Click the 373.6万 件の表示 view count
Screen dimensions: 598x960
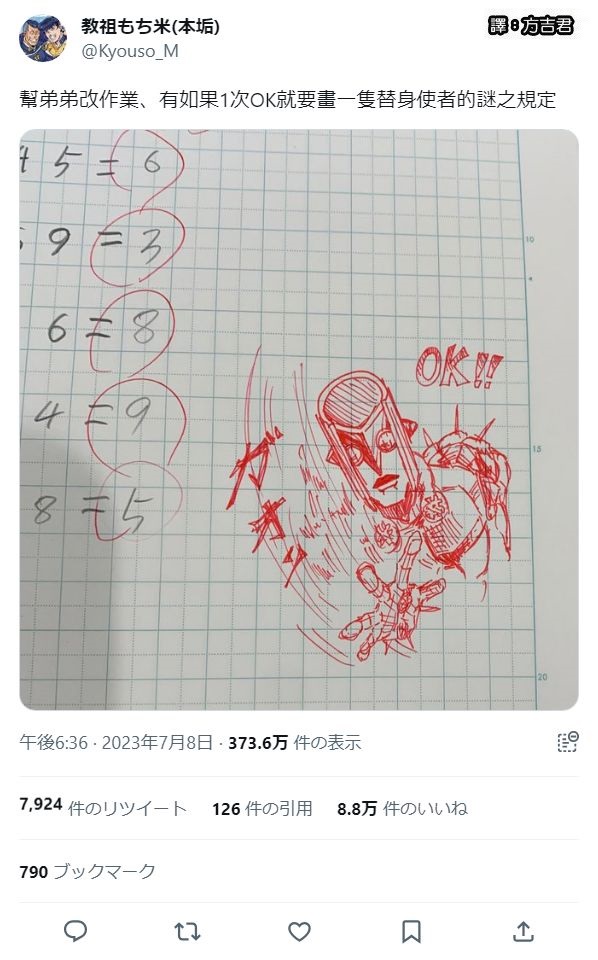point(294,743)
